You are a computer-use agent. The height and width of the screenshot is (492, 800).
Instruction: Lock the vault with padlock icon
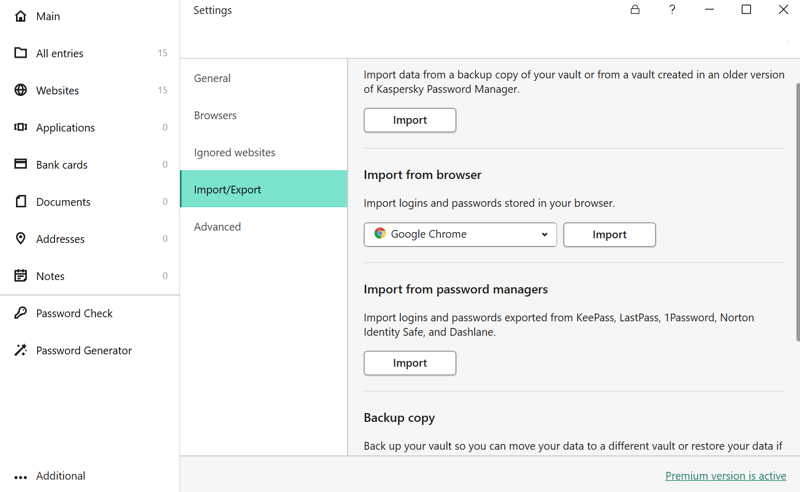[635, 10]
